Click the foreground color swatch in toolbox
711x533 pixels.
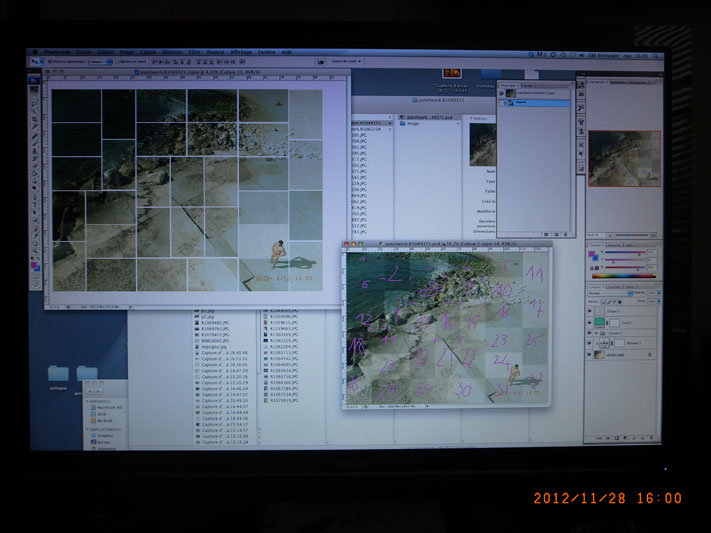(33, 265)
